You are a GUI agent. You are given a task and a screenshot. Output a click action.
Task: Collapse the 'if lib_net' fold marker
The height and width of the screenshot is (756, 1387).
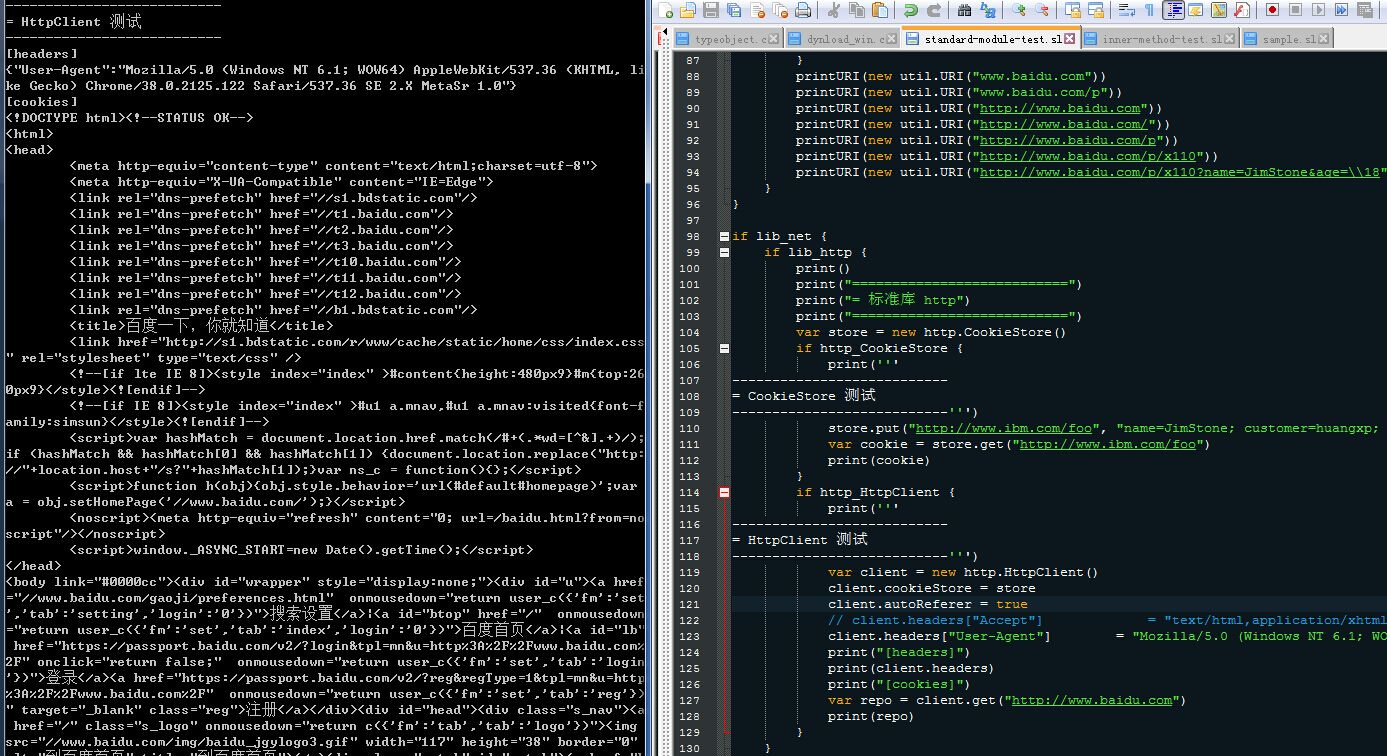coord(724,237)
